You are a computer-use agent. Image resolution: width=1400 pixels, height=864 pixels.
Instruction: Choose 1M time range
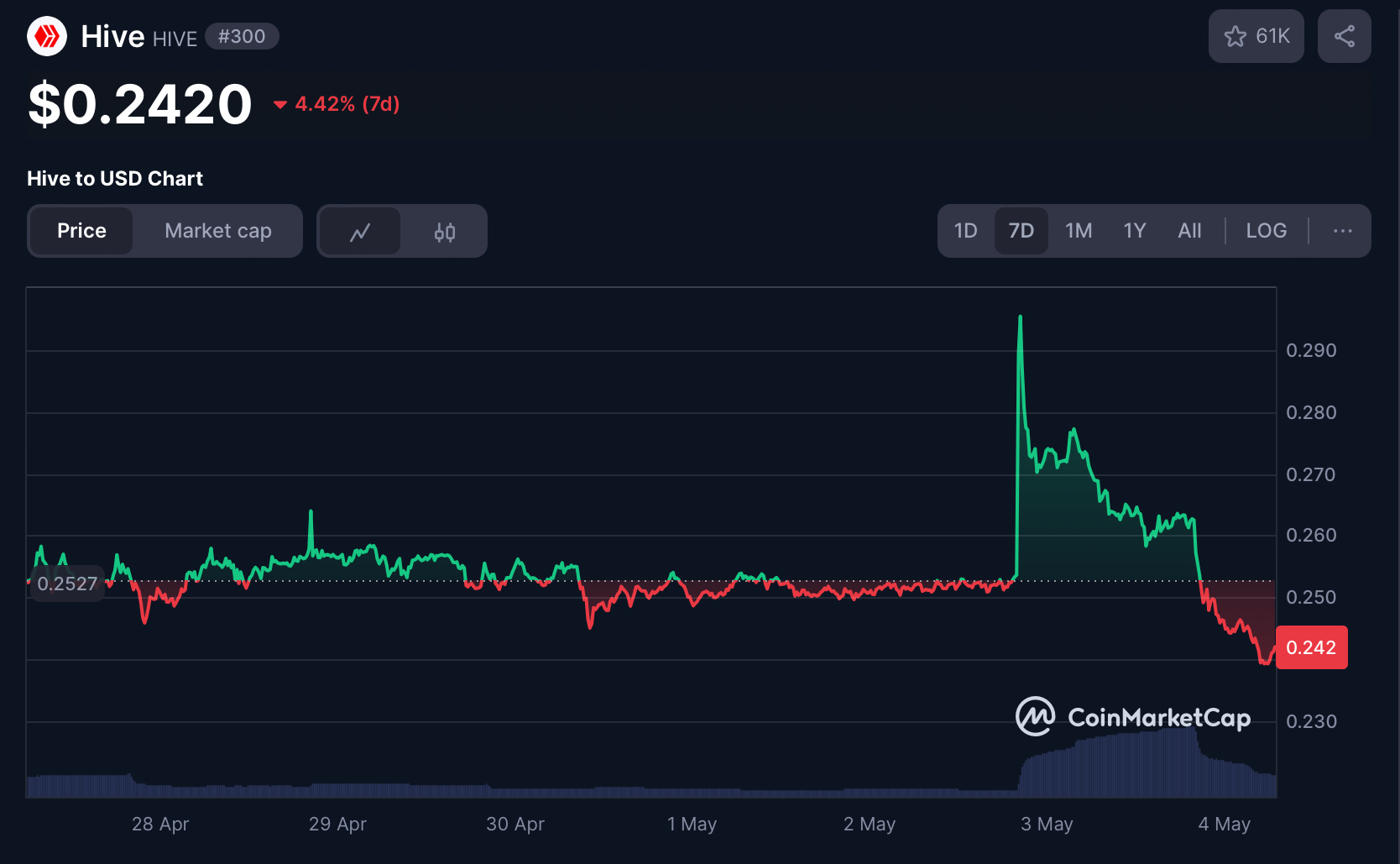pos(1079,231)
